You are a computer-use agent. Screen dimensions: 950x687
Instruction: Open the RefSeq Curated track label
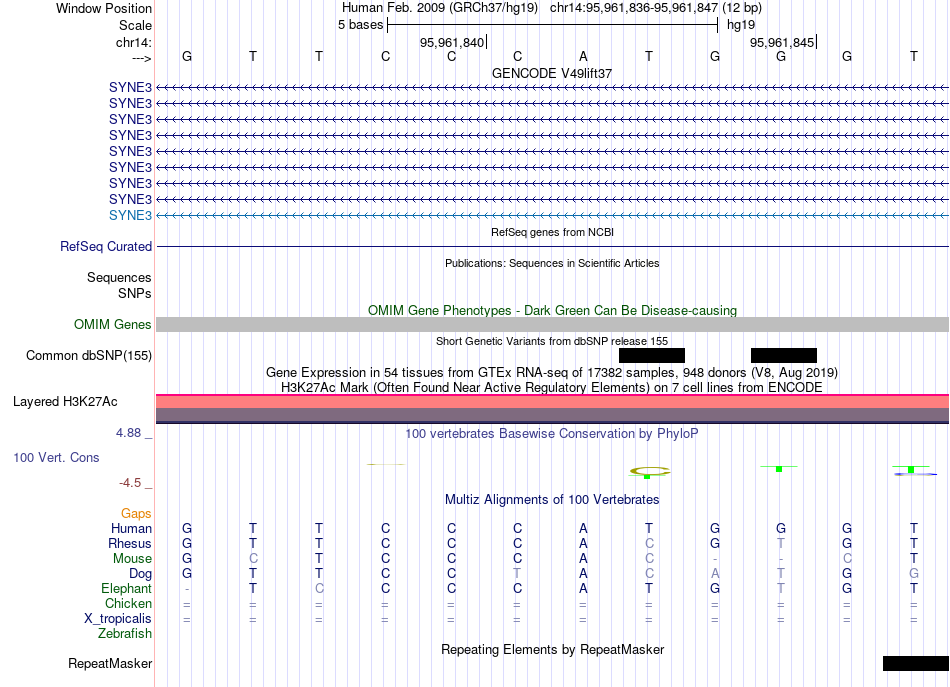(x=106, y=247)
